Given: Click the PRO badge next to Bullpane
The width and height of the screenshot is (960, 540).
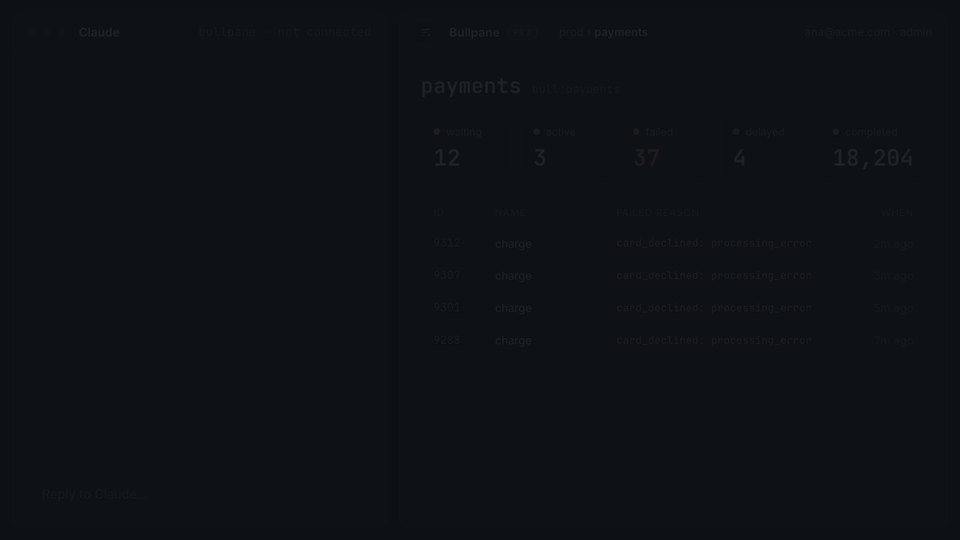Looking at the screenshot, I should tap(522, 32).
